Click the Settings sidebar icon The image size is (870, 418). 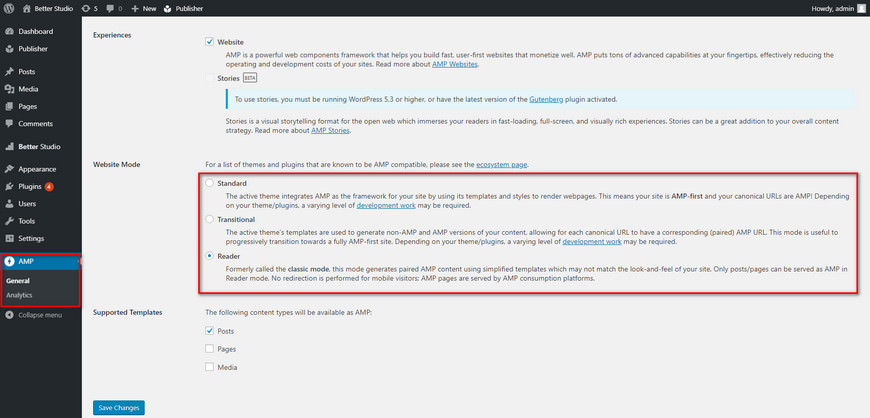9,238
